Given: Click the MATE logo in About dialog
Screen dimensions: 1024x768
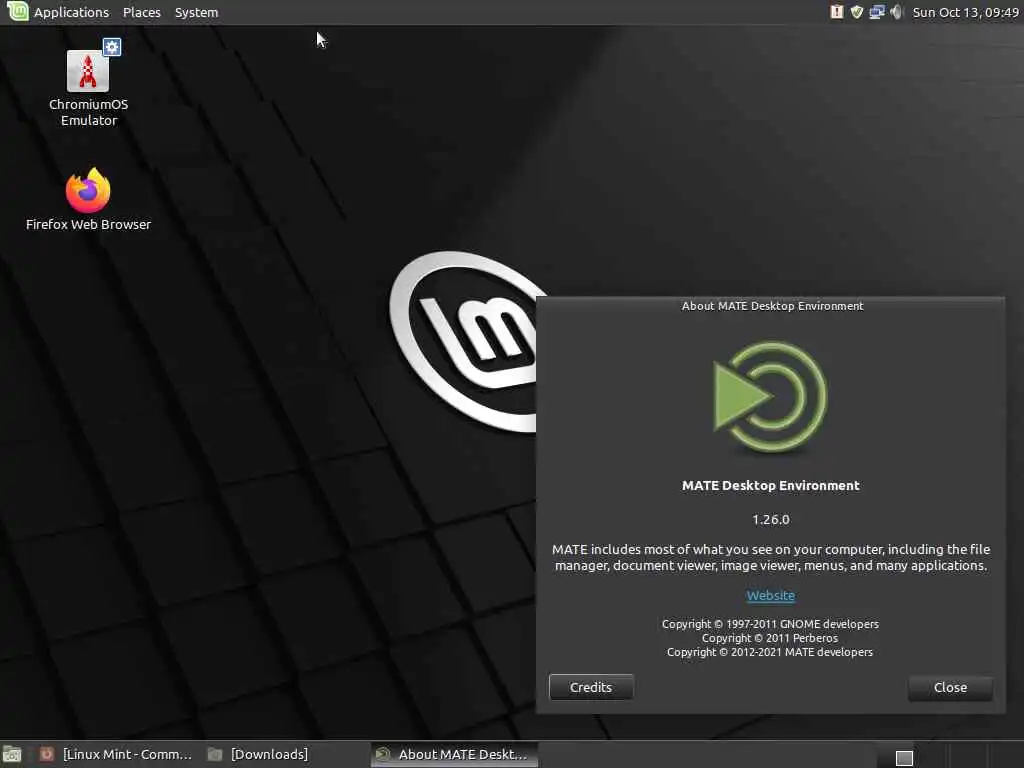Looking at the screenshot, I should 771,396.
